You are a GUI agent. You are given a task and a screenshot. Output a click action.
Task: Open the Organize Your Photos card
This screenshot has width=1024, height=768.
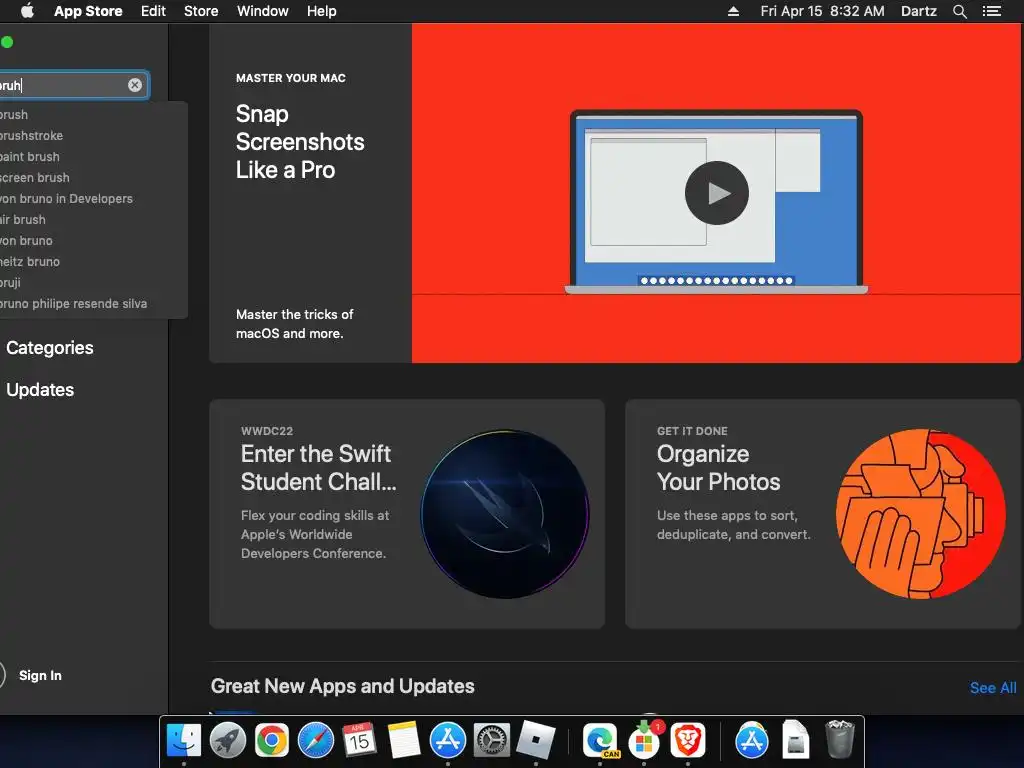tap(822, 514)
